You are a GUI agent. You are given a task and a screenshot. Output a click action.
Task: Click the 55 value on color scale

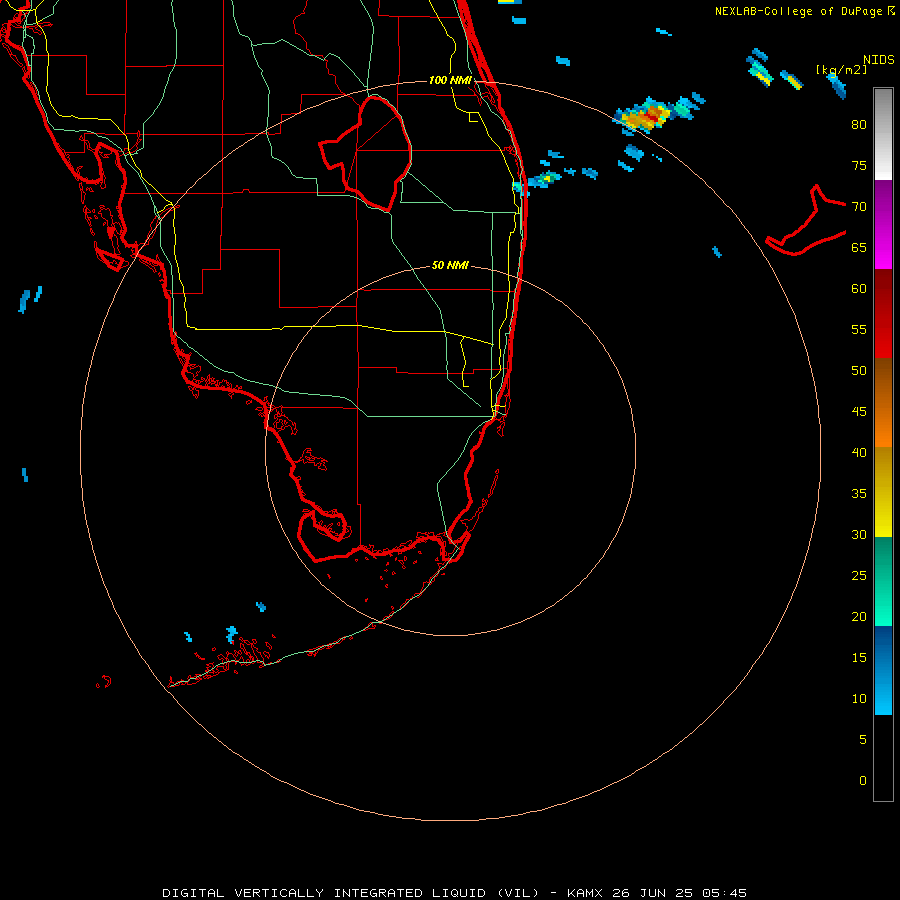pyautogui.click(x=859, y=329)
